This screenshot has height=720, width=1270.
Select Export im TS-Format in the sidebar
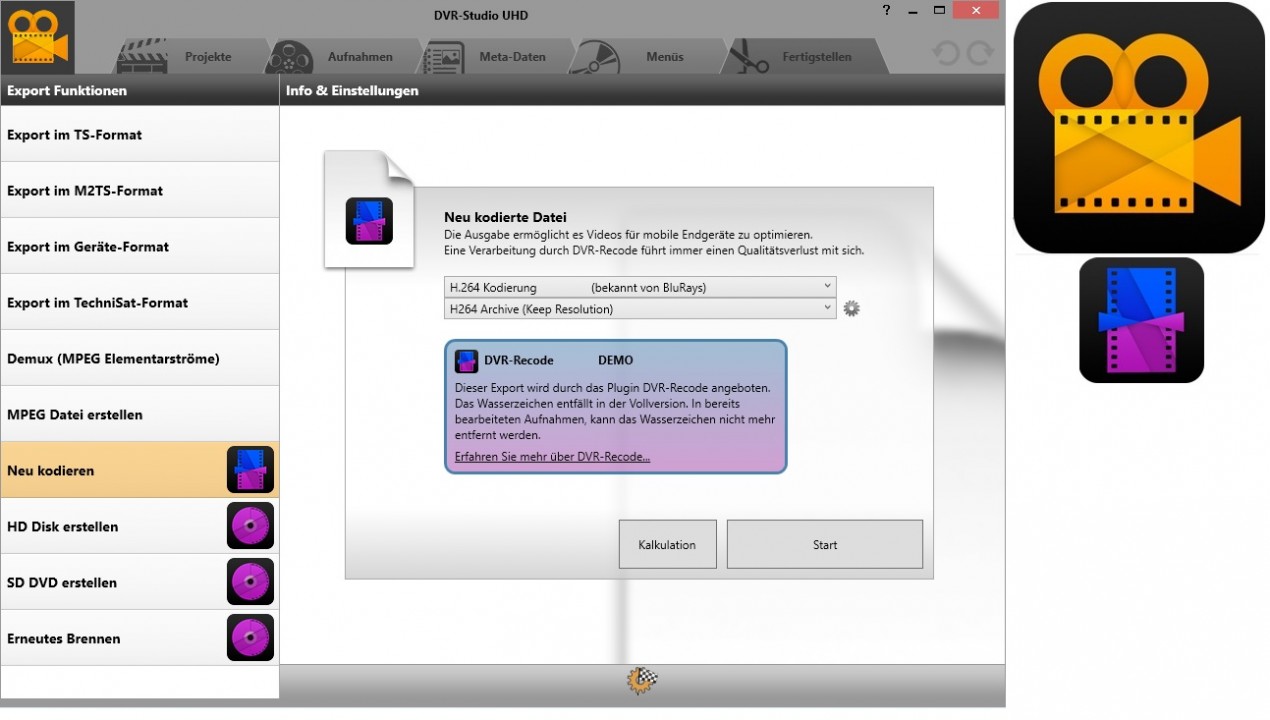pos(139,134)
